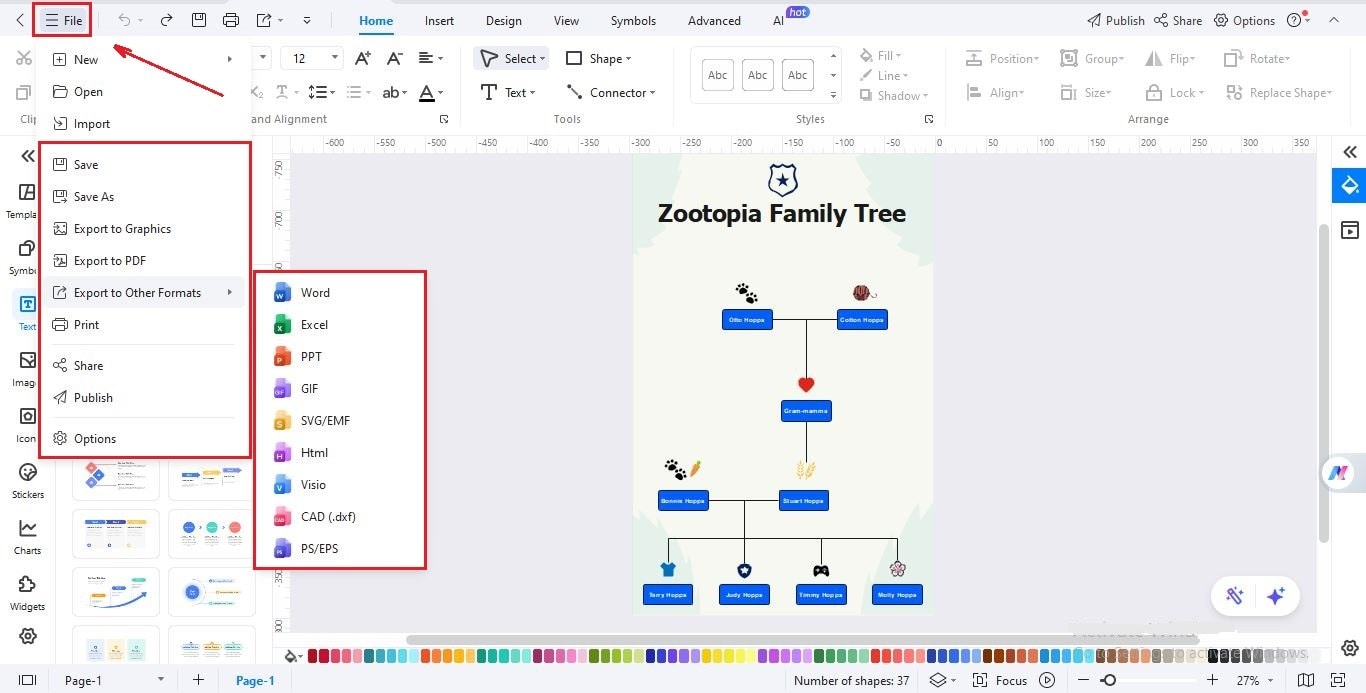Open the Symbols tab
Screen dimensions: 1366x693
click(633, 20)
